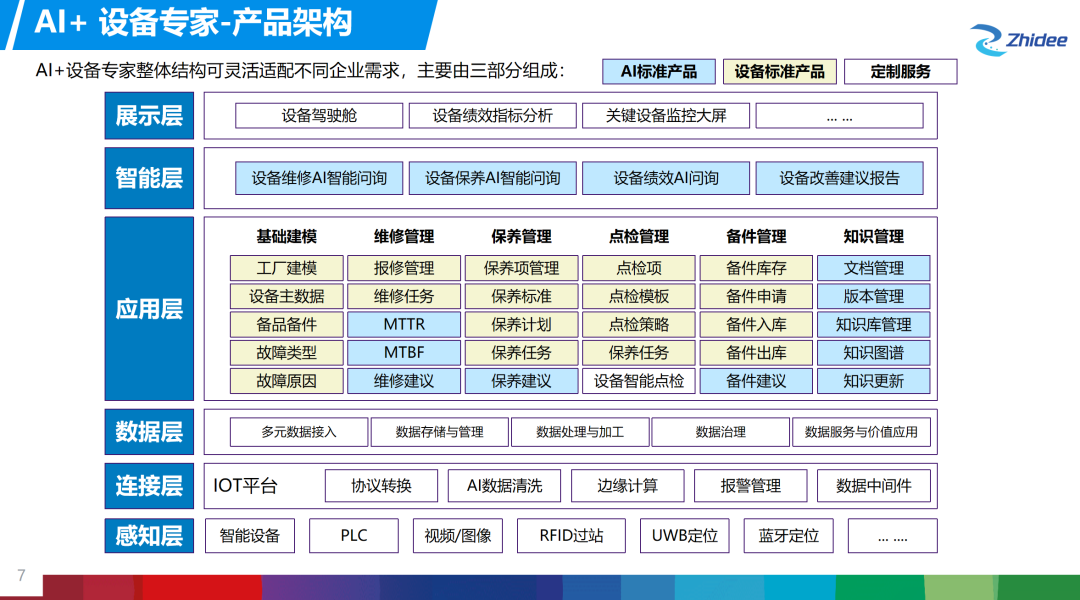Click the AI数据清洗 box
The height and width of the screenshot is (600, 1080).
(504, 486)
